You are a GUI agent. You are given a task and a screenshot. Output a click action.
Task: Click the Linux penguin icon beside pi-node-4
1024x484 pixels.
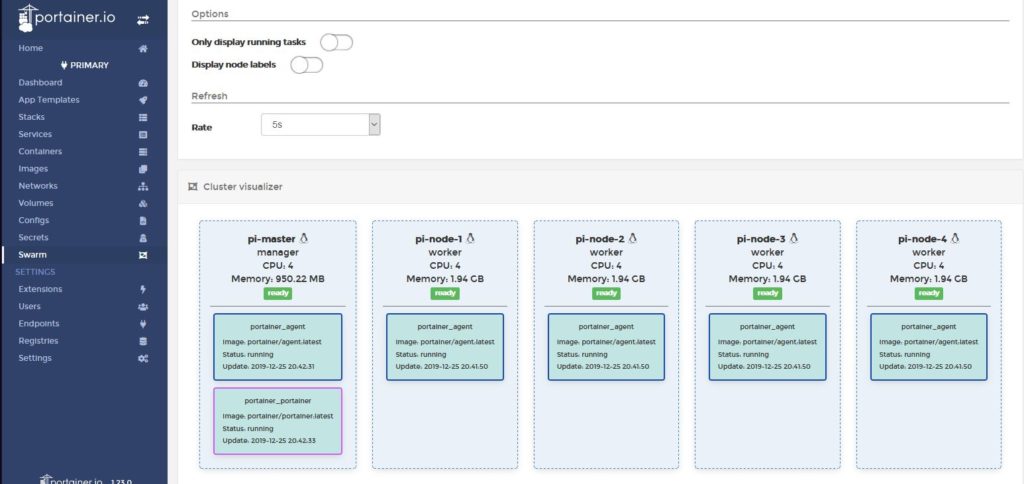click(x=955, y=238)
